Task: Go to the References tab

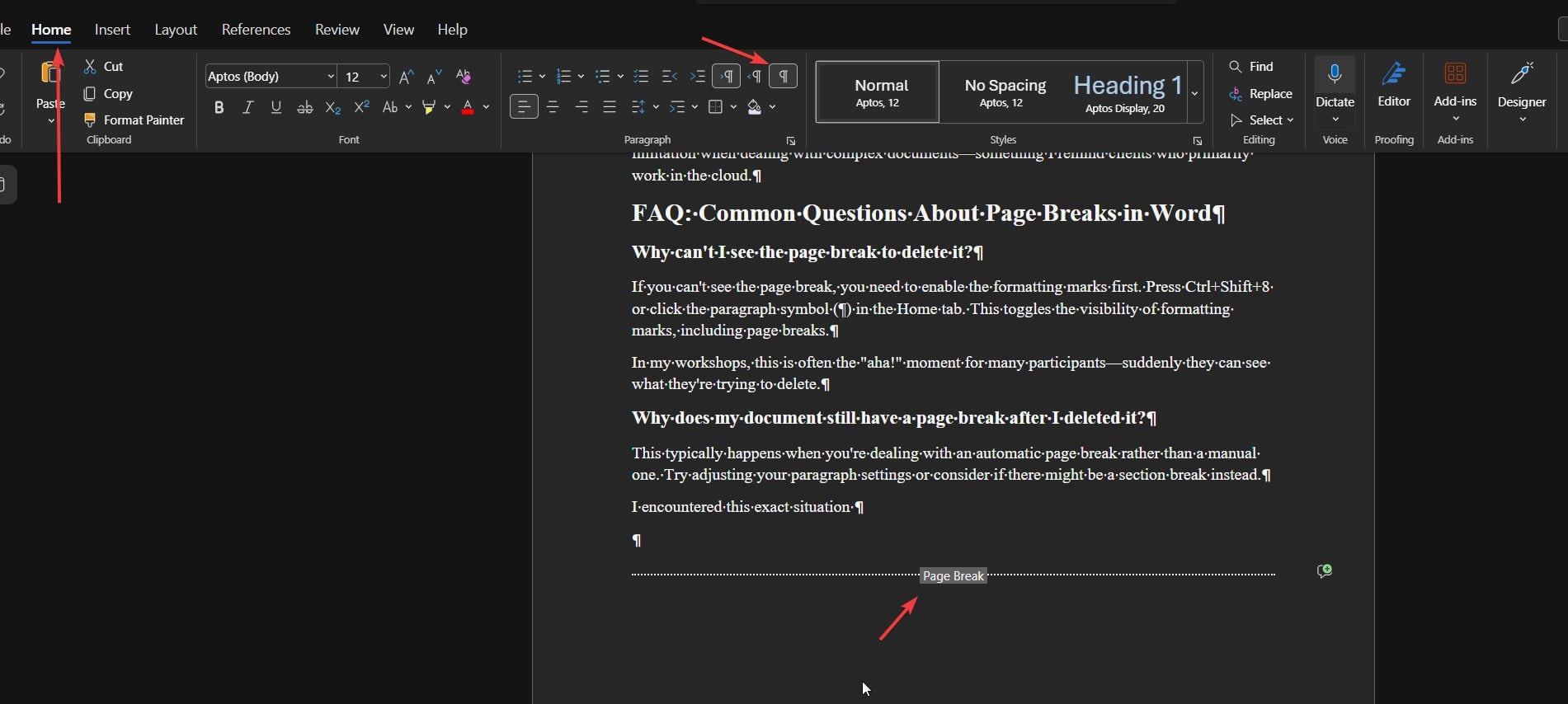Action: click(256, 30)
